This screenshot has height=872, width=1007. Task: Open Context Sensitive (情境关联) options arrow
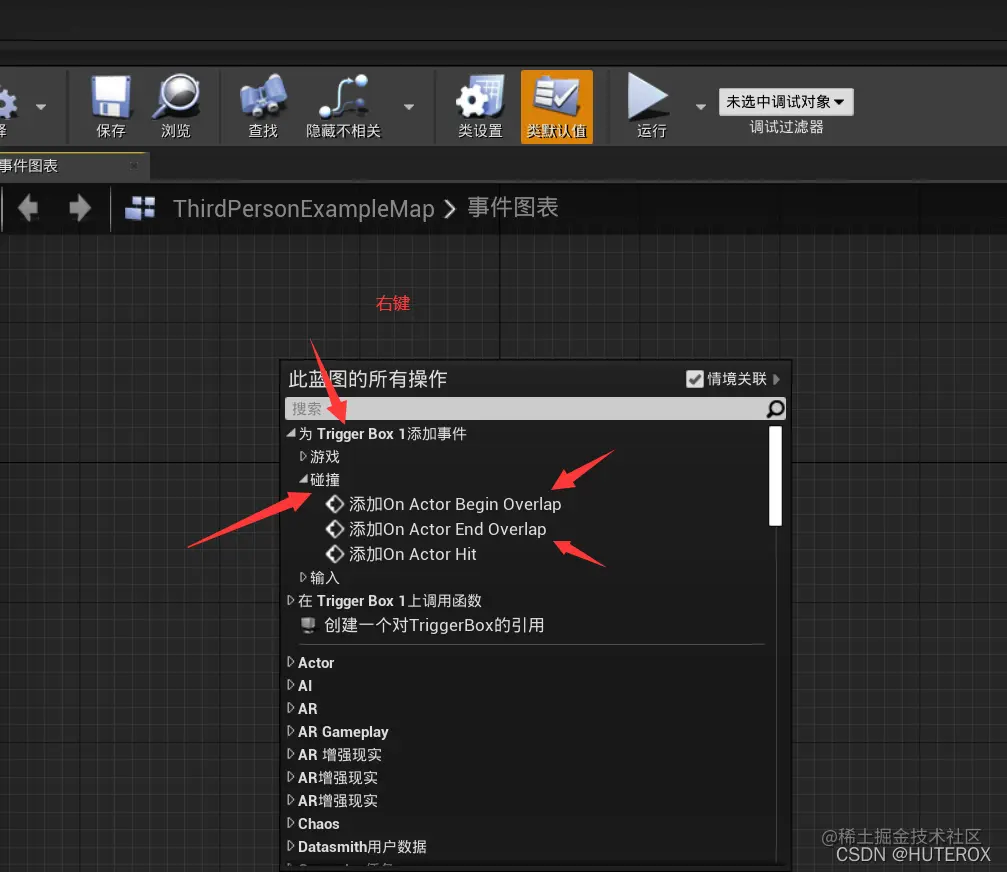tap(776, 379)
